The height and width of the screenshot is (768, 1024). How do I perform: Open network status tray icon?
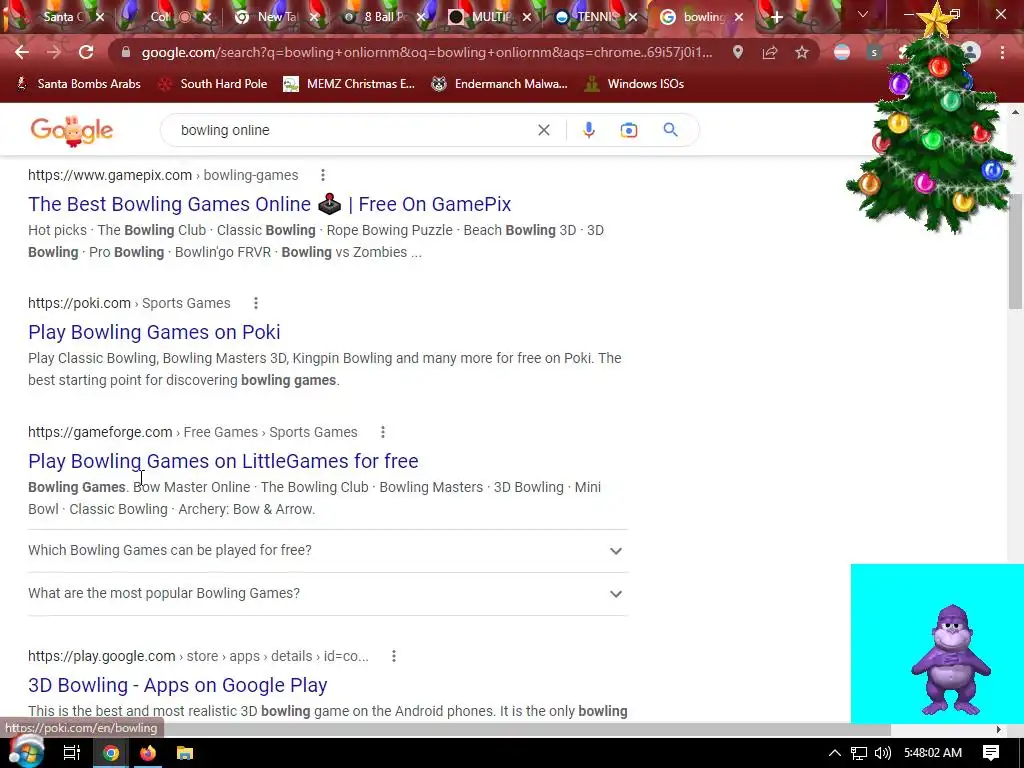point(859,753)
